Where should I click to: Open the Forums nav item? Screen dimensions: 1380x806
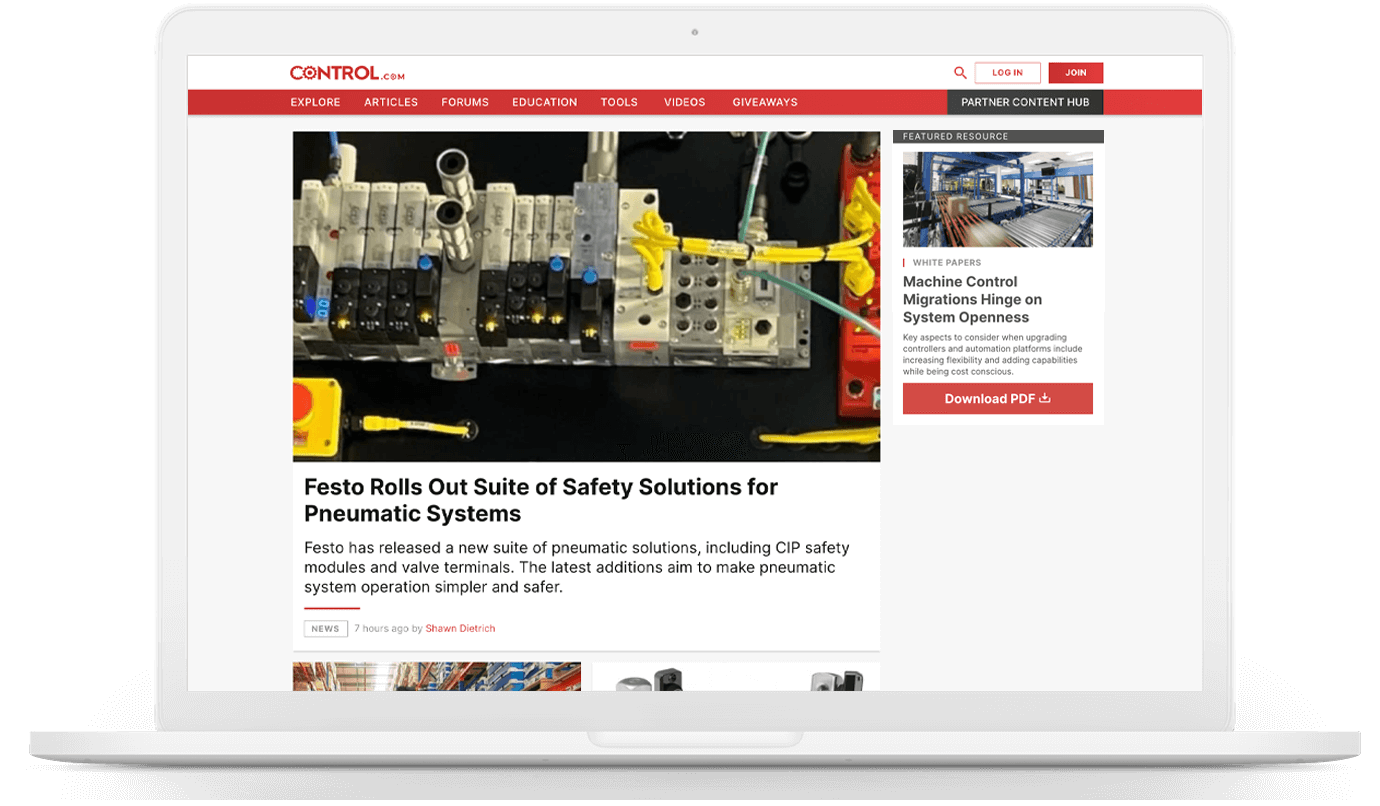465,102
